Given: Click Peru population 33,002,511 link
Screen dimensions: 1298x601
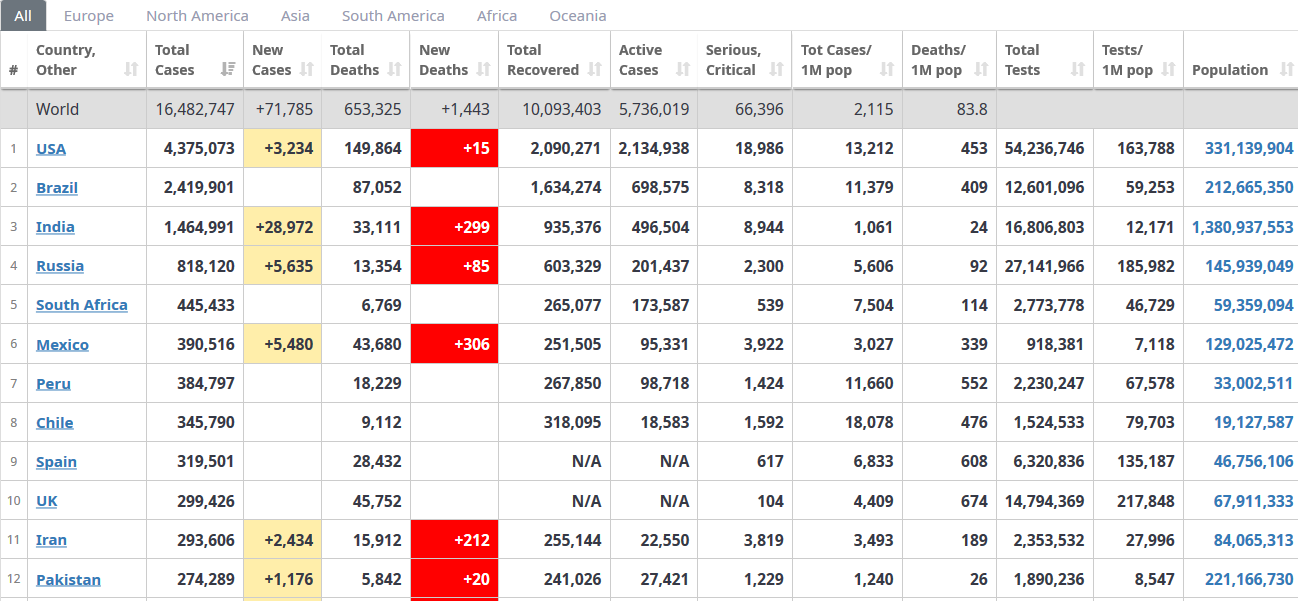Looking at the screenshot, I should 1254,384.
